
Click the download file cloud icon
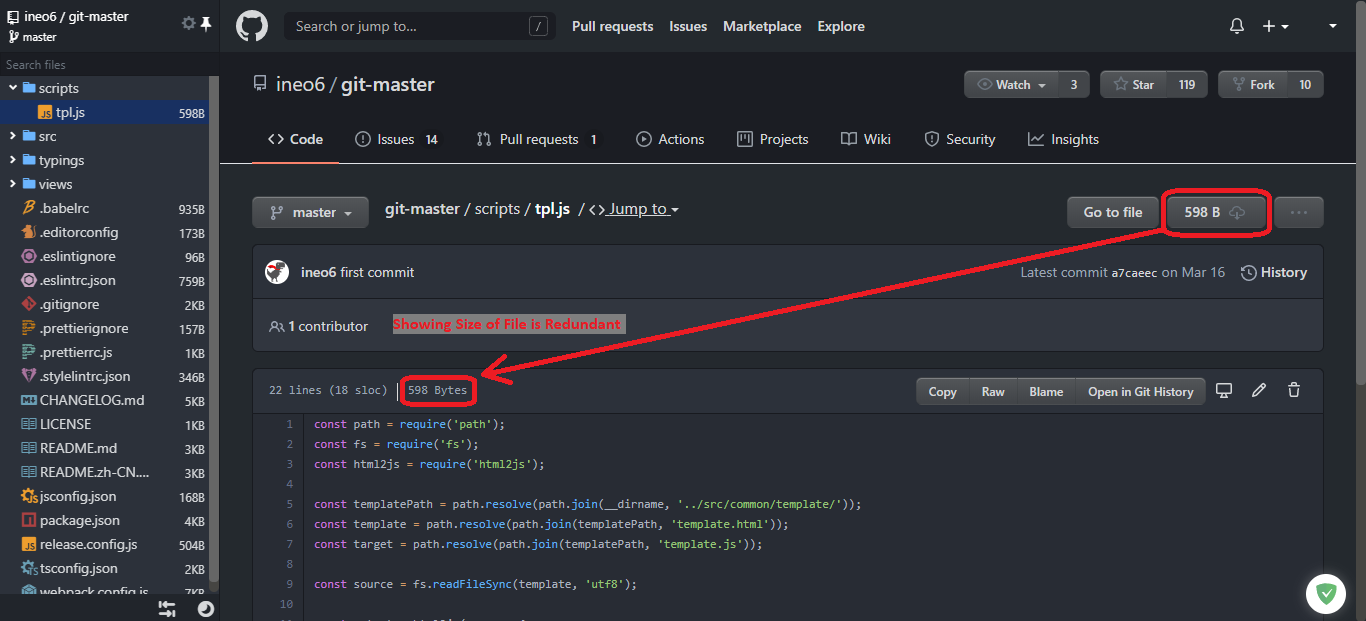tap(1237, 212)
